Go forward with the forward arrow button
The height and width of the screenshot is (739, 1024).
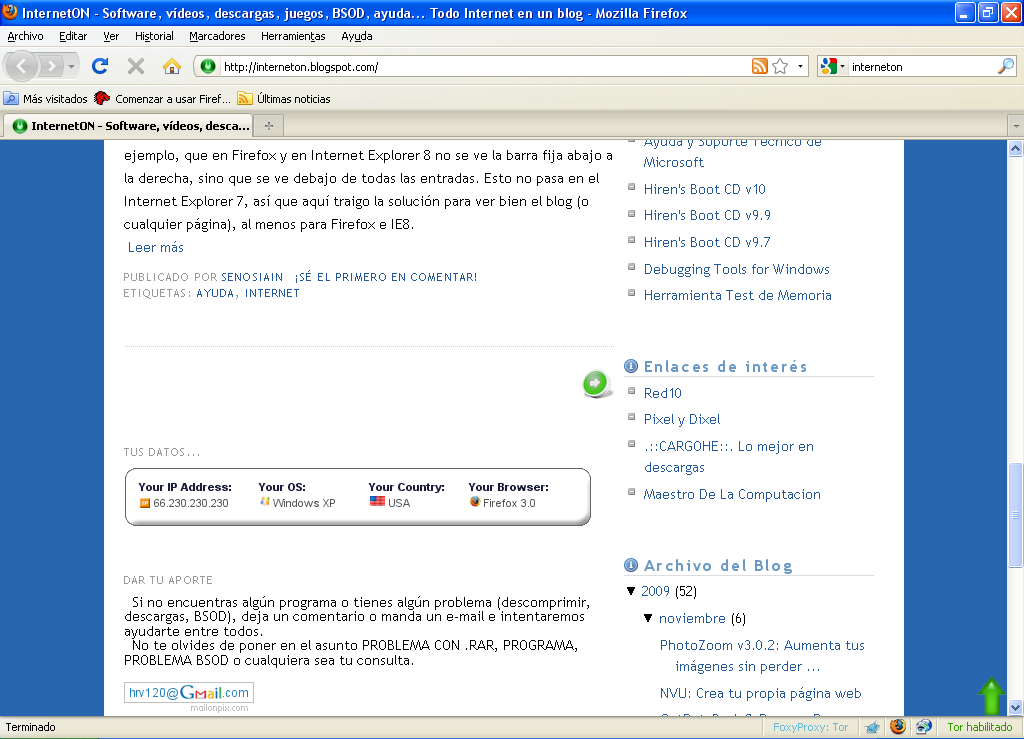[x=51, y=66]
